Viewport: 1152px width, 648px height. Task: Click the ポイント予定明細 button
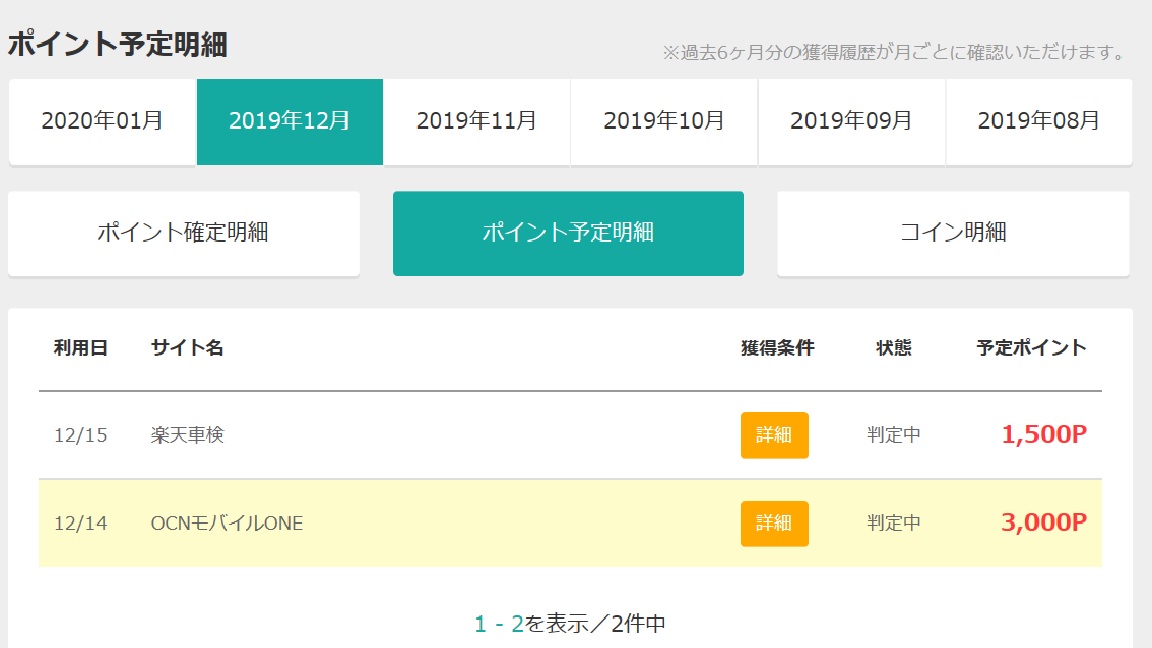(x=568, y=234)
